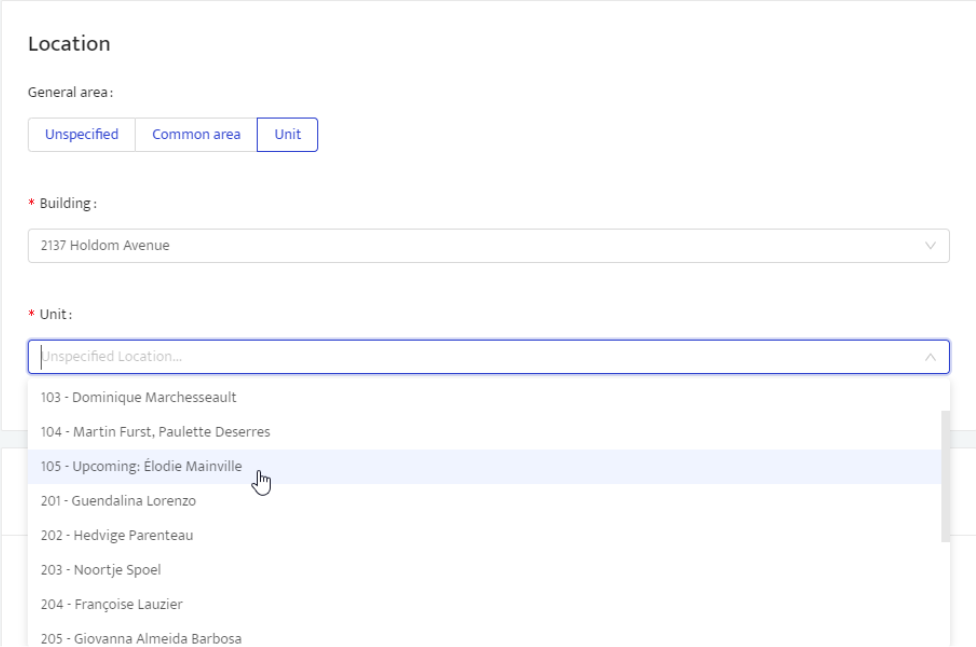The image size is (976, 647).
Task: Collapse the Unit list with the up chevron
Action: (x=930, y=357)
